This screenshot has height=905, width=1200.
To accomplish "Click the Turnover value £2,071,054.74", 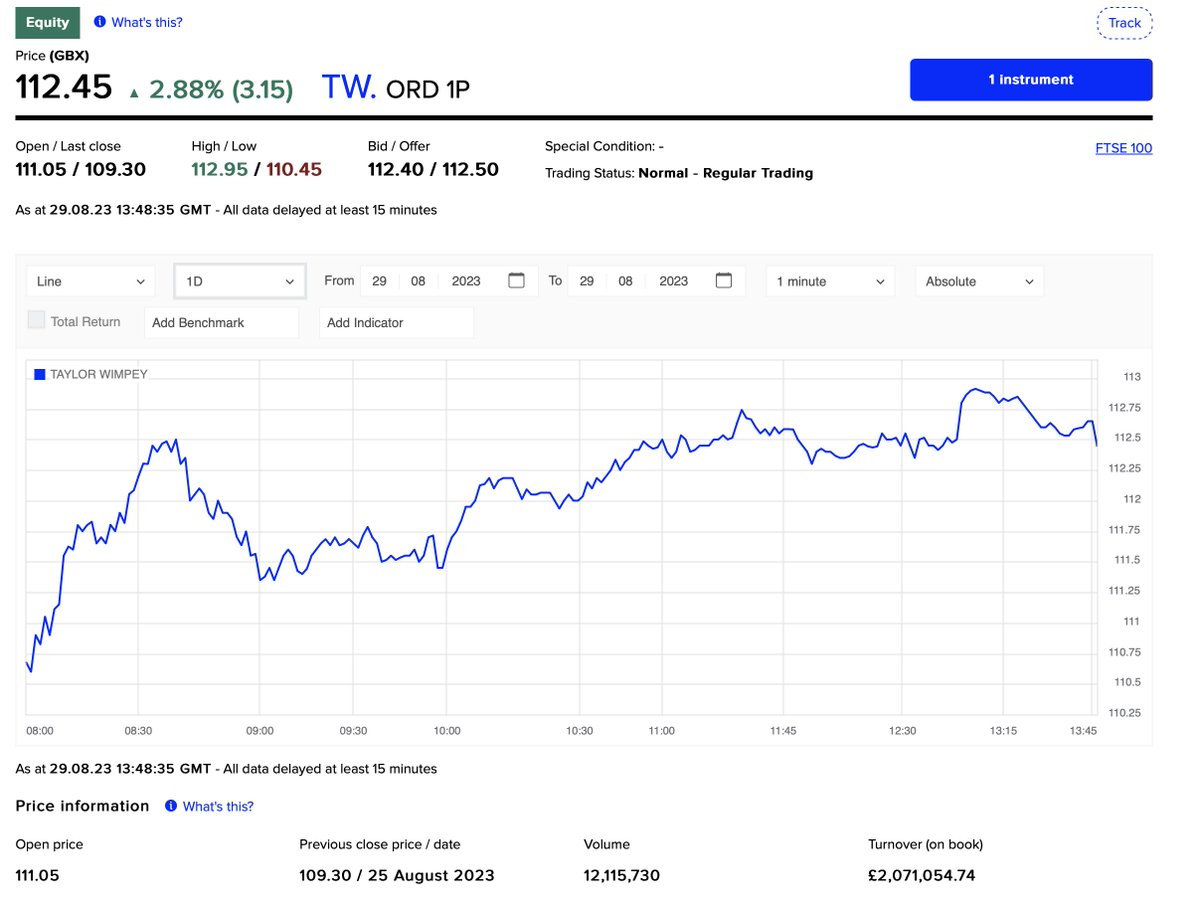I will 922,876.
